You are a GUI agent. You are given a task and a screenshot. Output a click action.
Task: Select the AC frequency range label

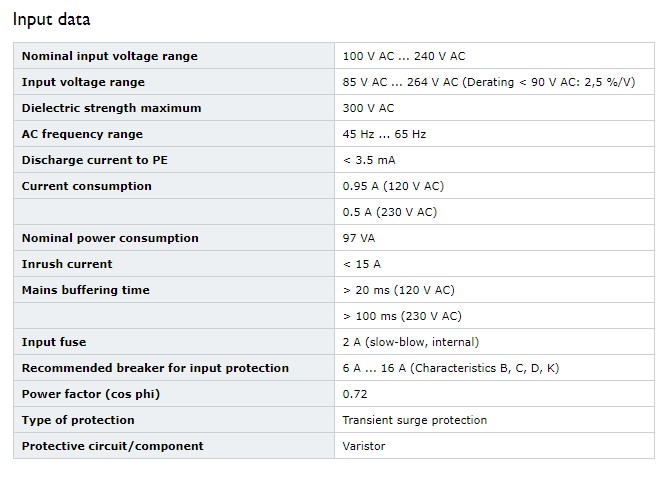click(x=82, y=134)
